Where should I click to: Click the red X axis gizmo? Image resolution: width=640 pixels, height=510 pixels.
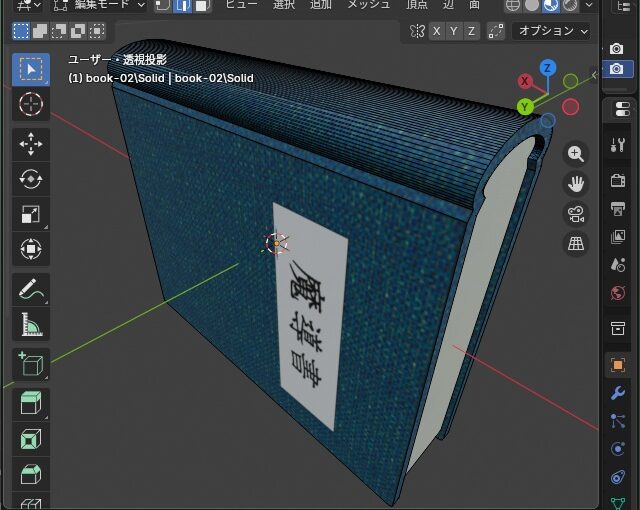[x=524, y=81]
